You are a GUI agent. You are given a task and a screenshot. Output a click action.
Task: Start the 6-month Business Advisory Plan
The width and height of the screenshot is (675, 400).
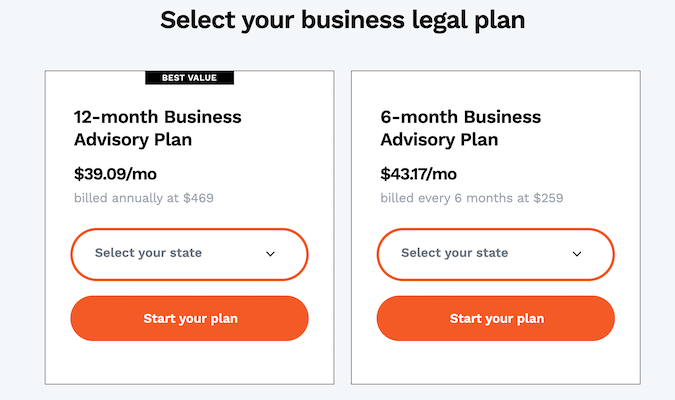495,319
